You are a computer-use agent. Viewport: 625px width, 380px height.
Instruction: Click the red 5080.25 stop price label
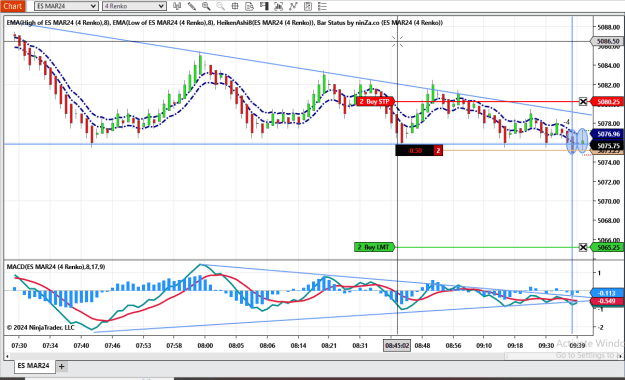click(608, 102)
